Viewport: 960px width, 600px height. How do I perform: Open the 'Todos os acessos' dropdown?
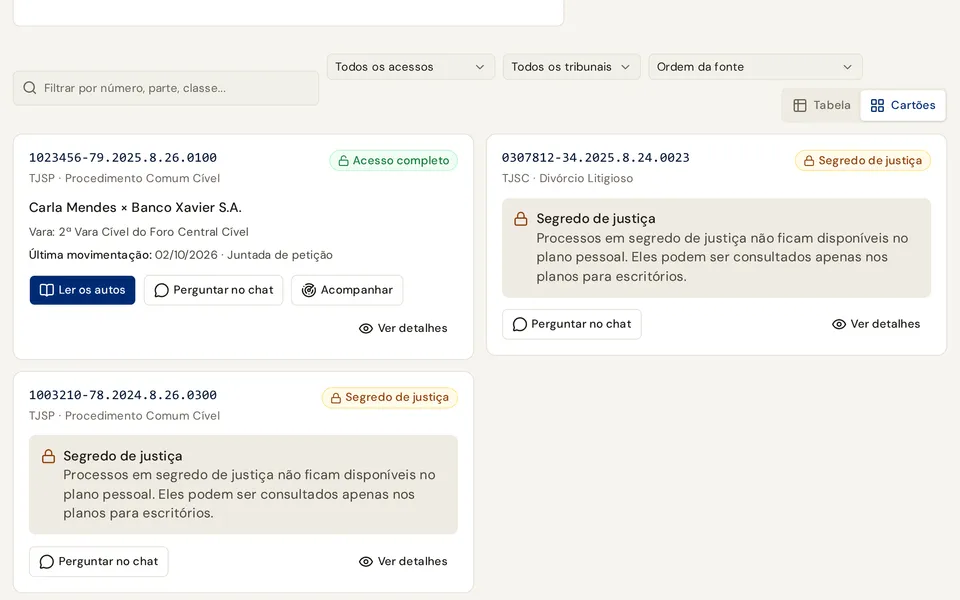point(410,67)
